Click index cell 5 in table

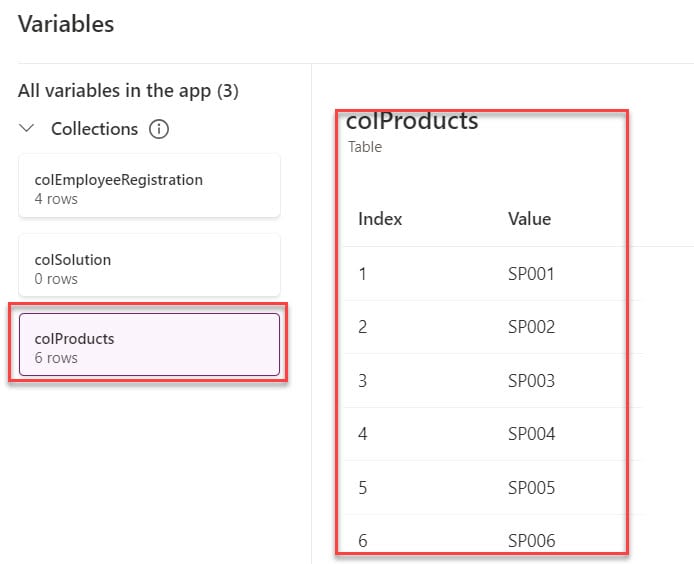click(362, 488)
